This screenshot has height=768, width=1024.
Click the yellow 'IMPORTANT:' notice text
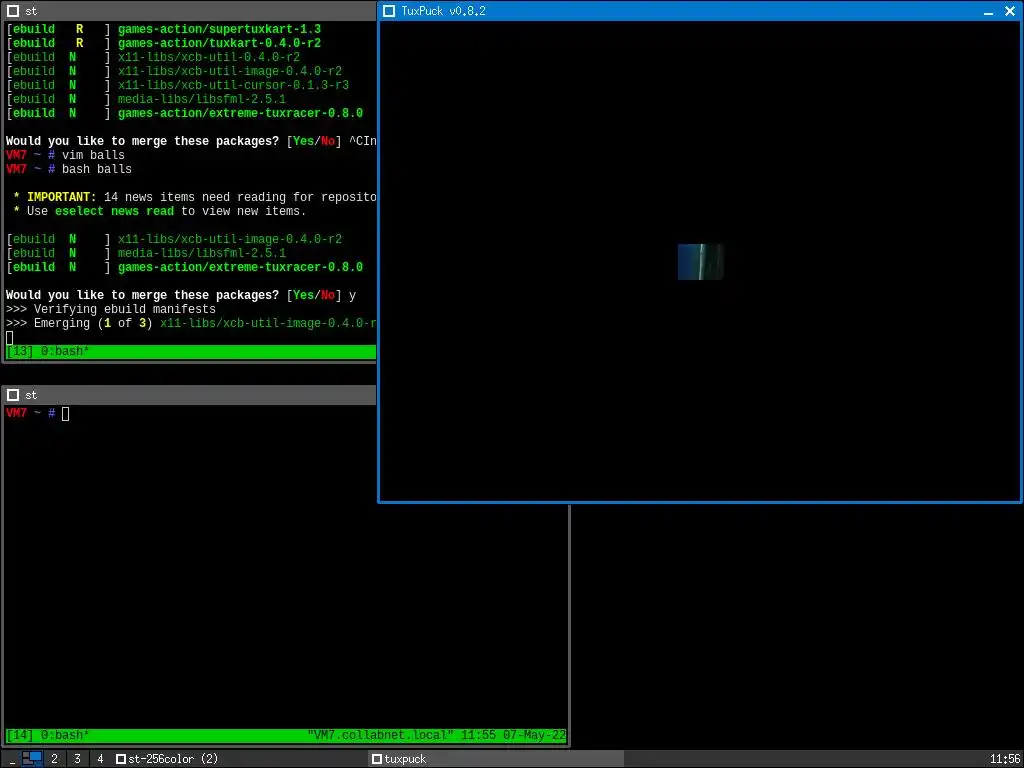tap(61, 197)
